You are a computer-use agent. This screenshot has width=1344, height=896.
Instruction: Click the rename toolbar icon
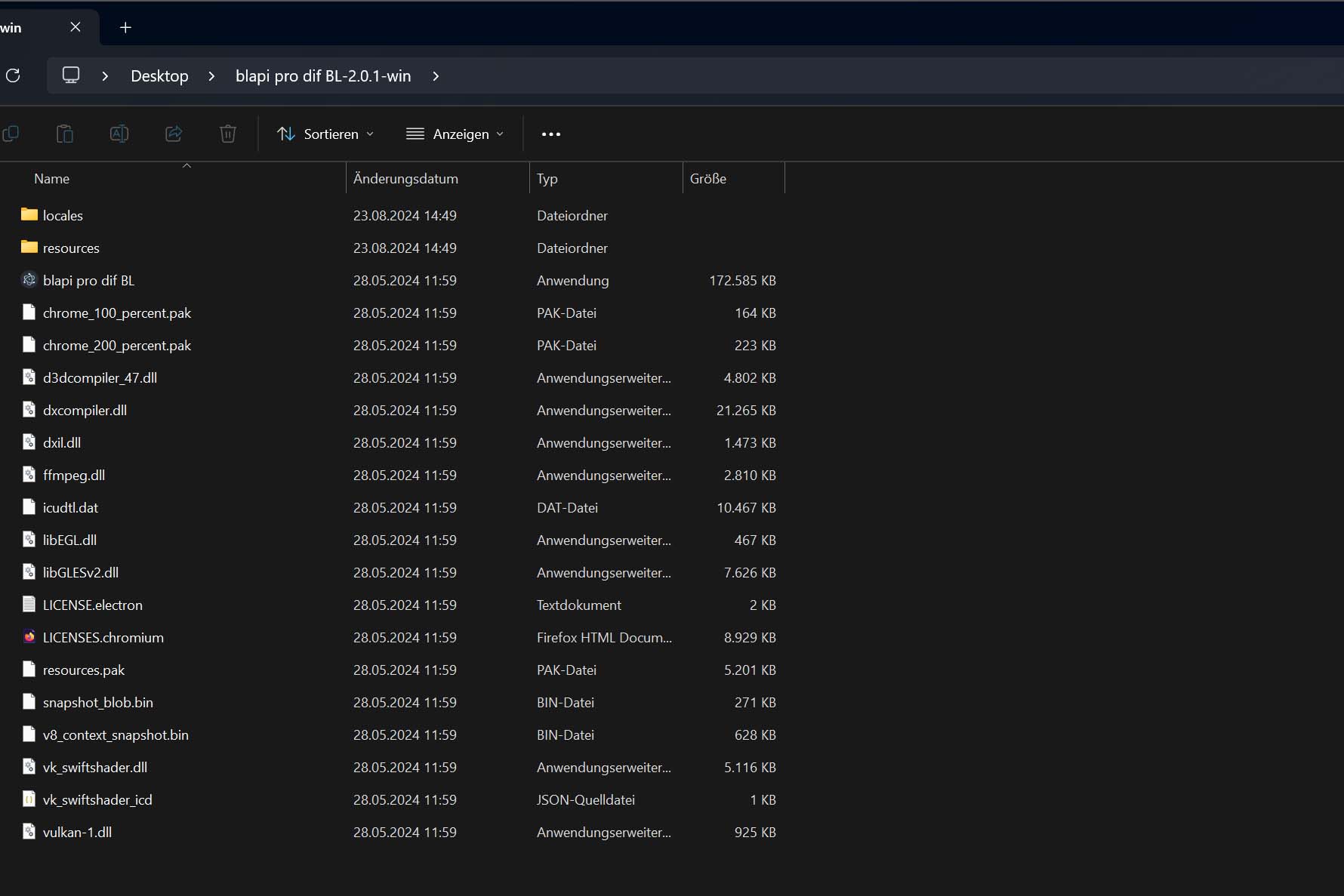point(119,134)
